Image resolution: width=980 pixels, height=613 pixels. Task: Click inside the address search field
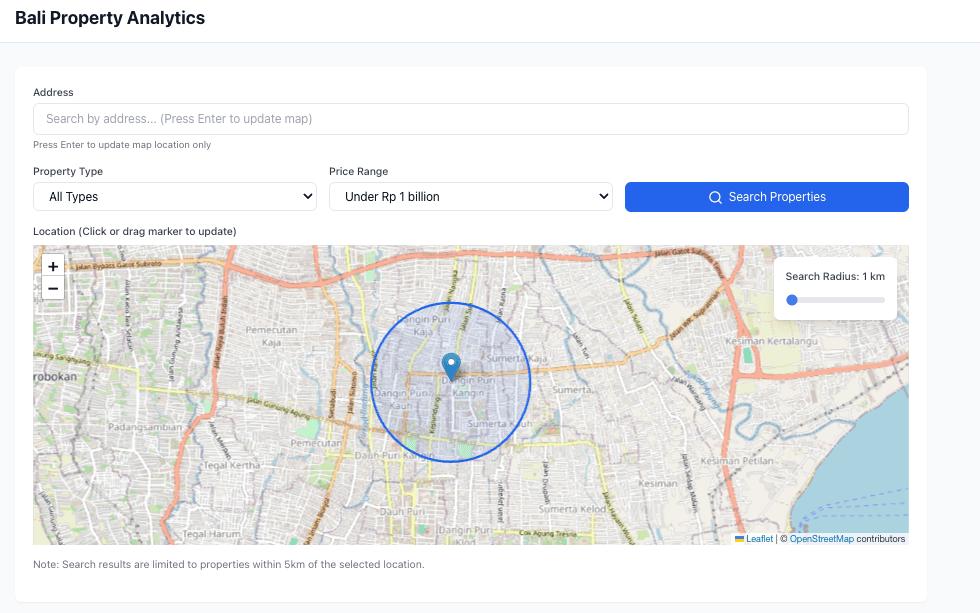[x=470, y=118]
